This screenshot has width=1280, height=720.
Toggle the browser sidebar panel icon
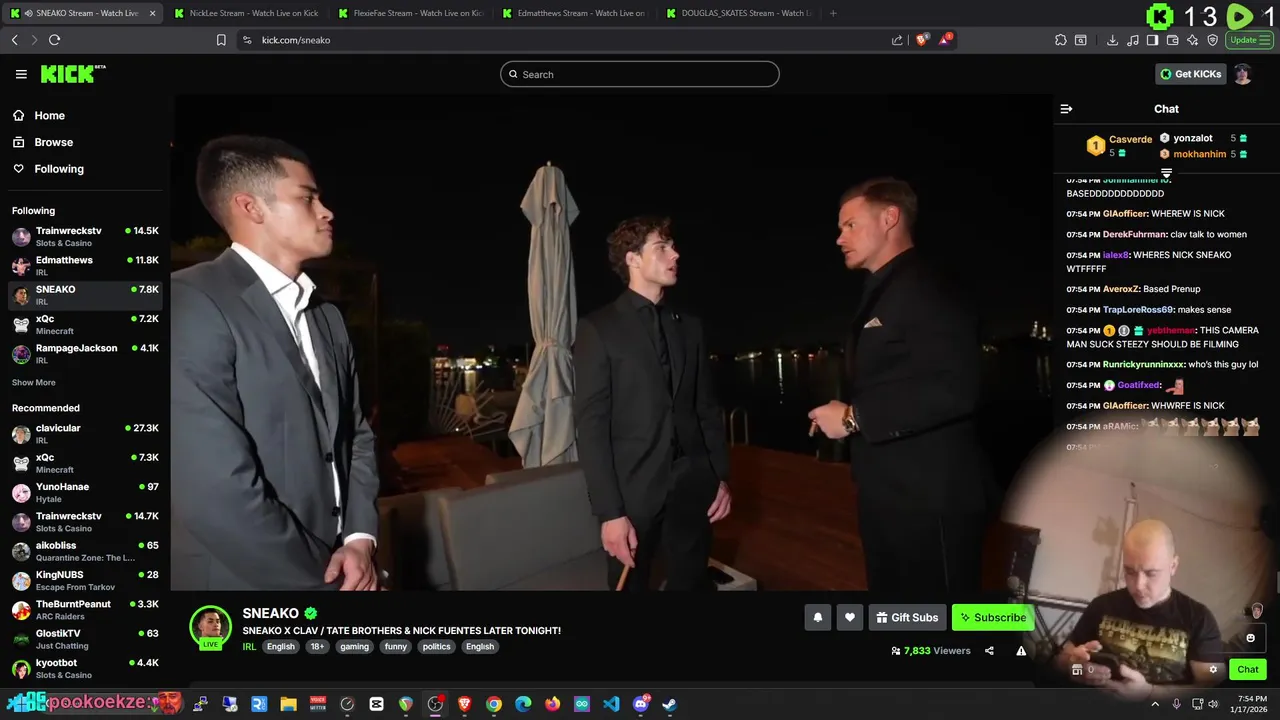[1152, 40]
